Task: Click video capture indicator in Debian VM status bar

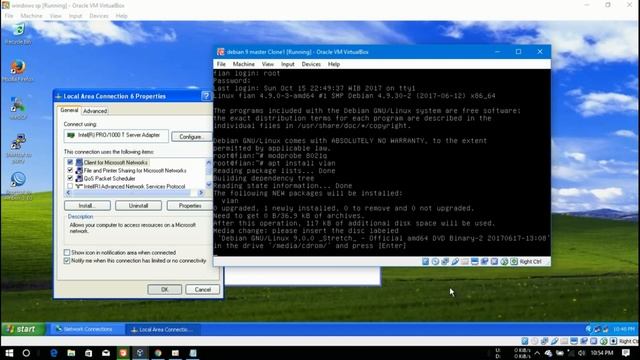Action: (484, 262)
